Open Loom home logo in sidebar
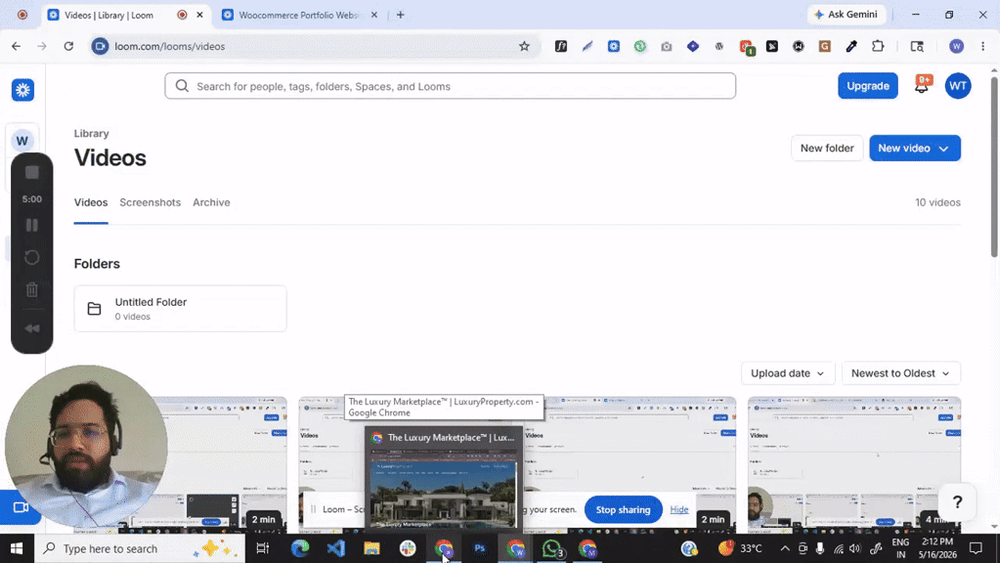The width and height of the screenshot is (1000, 563). click(x=23, y=90)
